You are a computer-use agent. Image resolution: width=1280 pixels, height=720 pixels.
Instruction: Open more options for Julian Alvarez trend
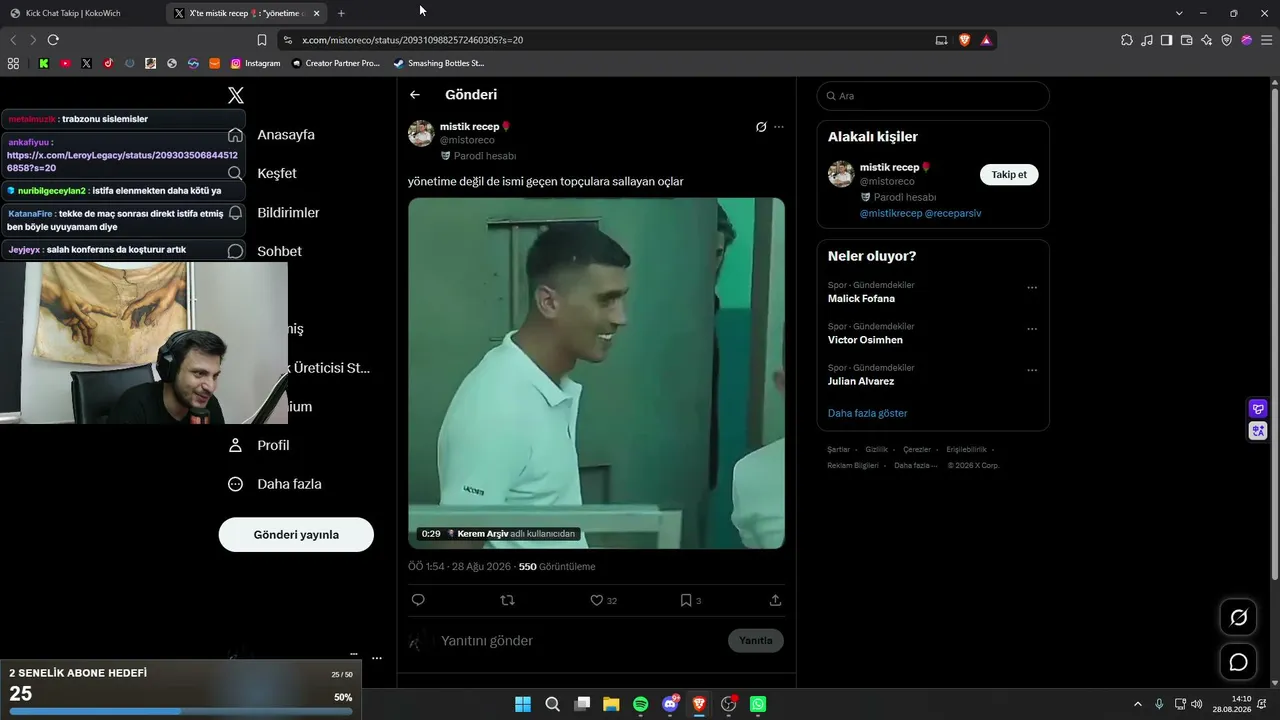[1032, 370]
